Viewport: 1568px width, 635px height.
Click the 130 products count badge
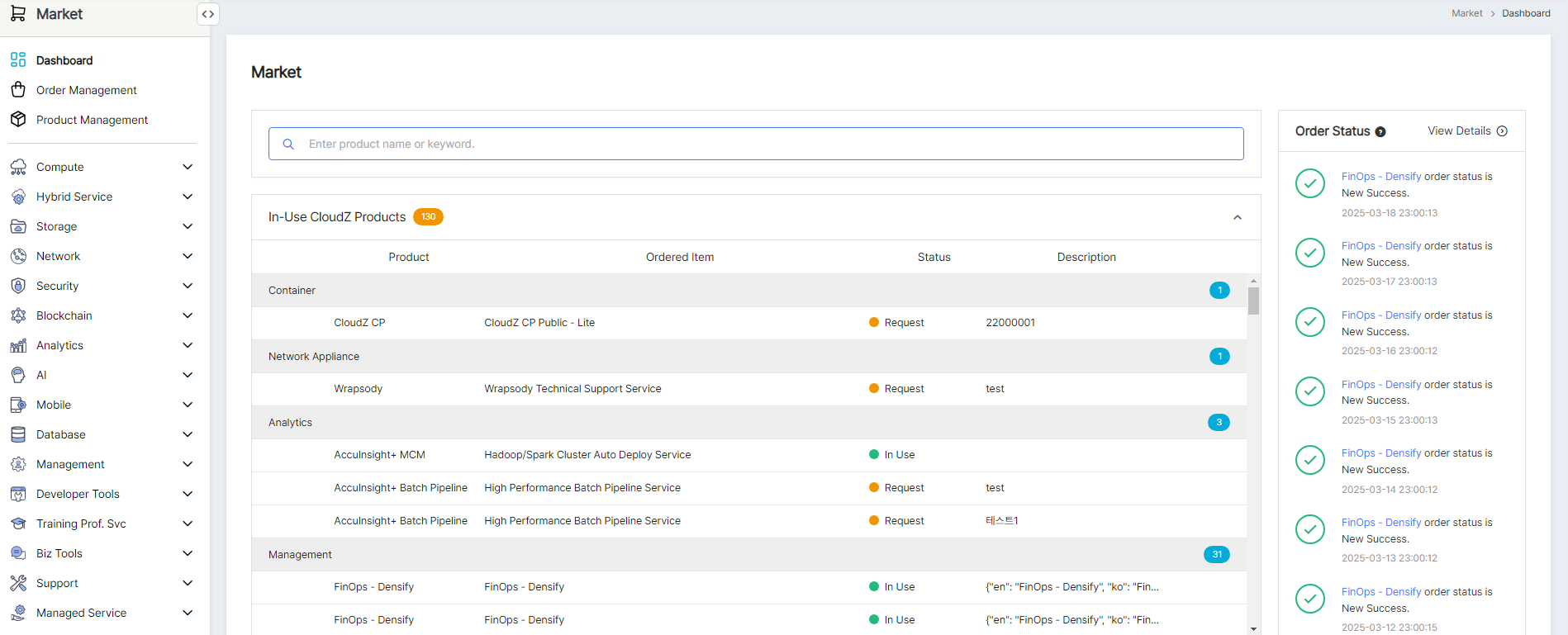(428, 216)
